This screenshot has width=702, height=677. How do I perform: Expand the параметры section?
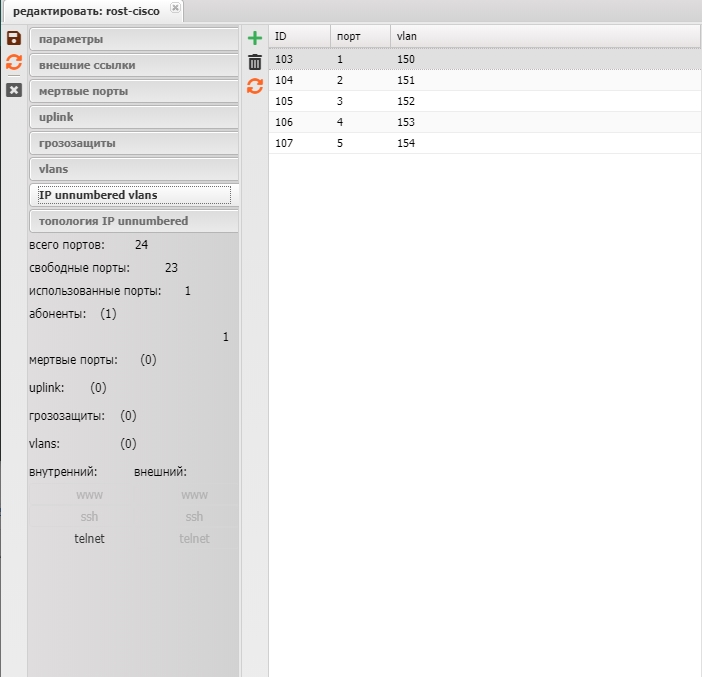point(133,39)
